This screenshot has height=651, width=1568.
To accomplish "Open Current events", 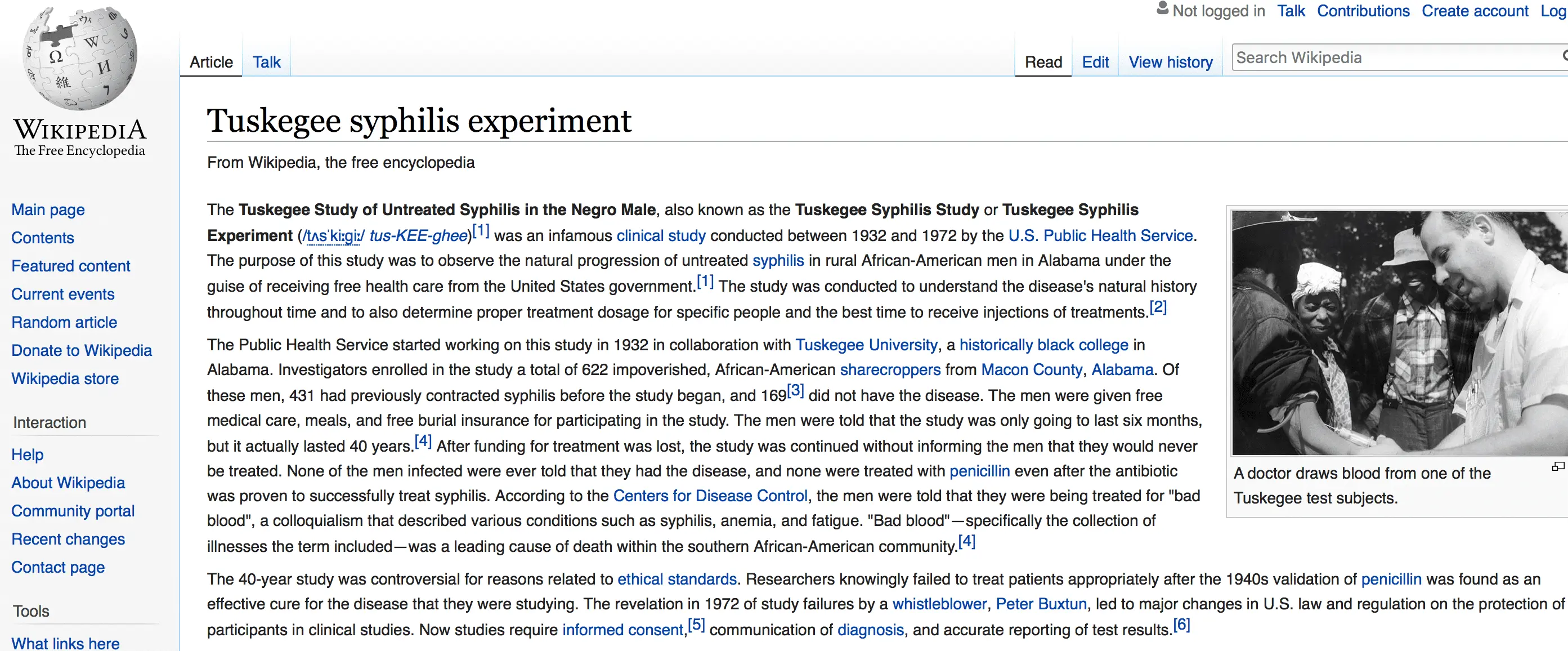I will 62,293.
